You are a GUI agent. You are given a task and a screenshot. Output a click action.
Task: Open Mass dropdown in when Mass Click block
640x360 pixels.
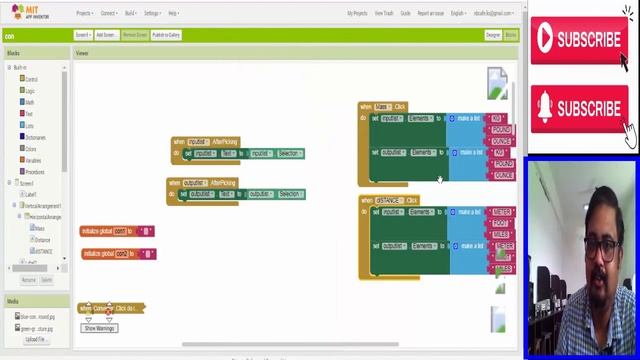pyautogui.click(x=383, y=107)
